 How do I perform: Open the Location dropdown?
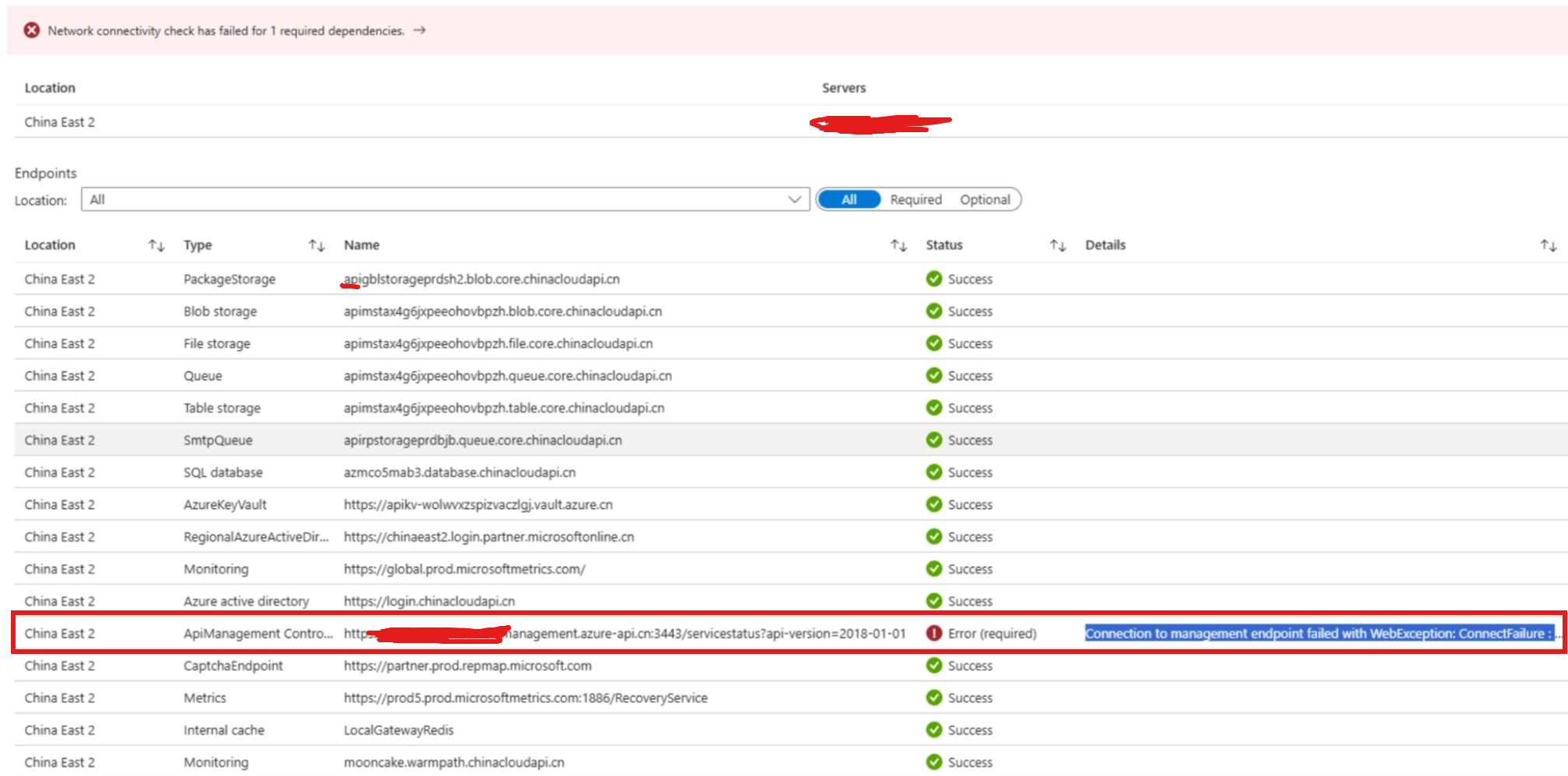436,200
